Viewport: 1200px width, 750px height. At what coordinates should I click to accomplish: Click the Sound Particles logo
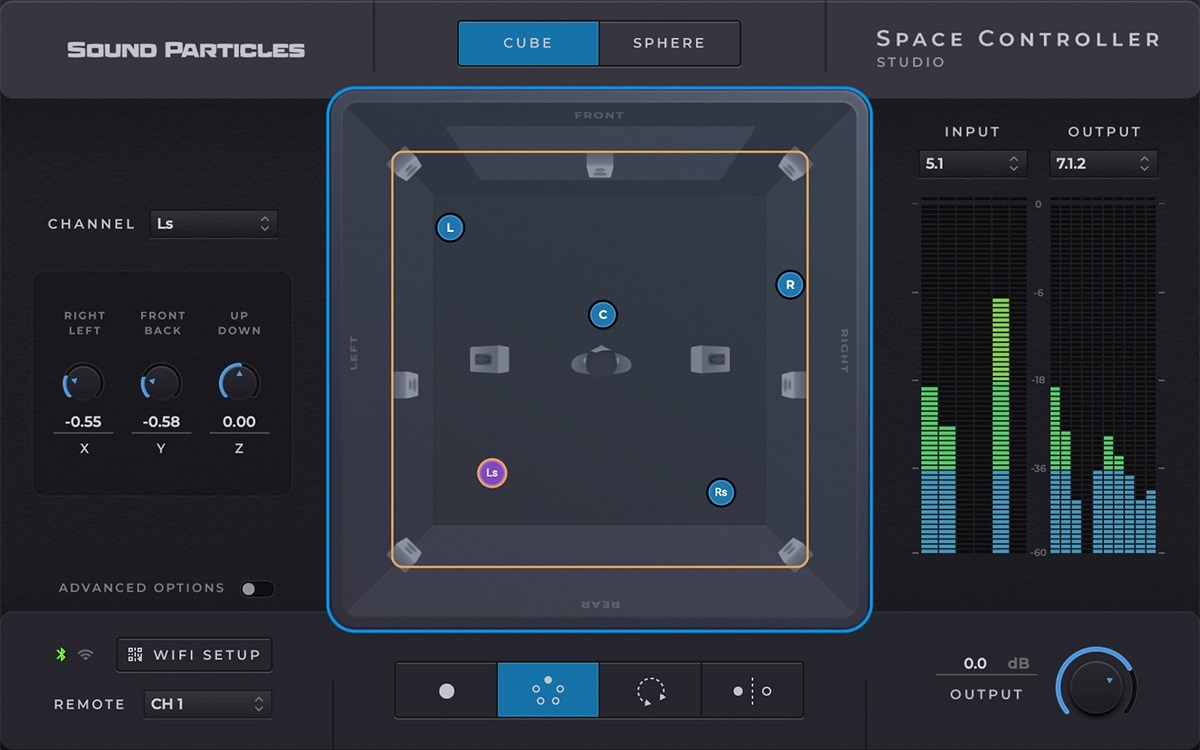tap(186, 49)
